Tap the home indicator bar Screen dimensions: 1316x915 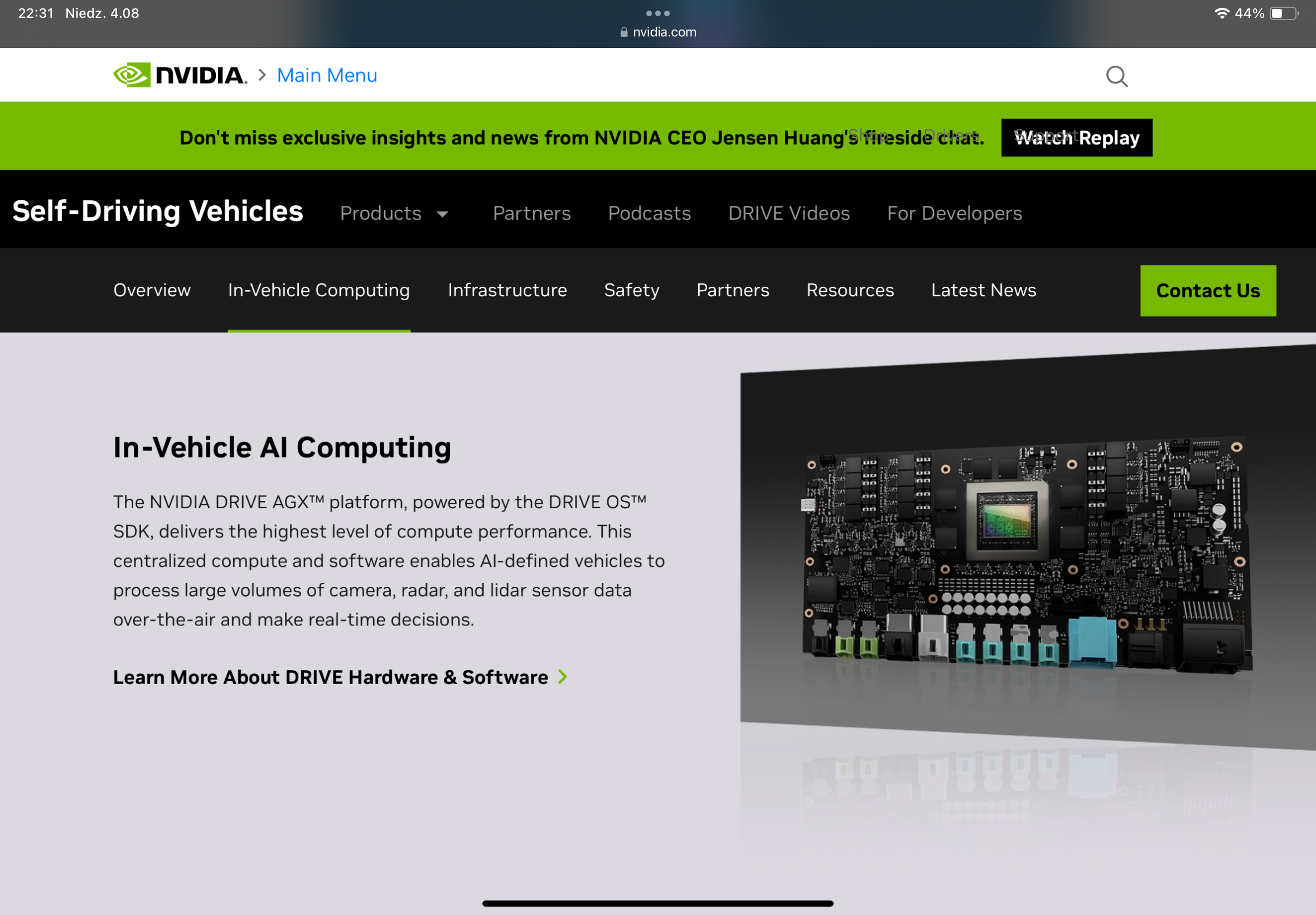pos(657,903)
